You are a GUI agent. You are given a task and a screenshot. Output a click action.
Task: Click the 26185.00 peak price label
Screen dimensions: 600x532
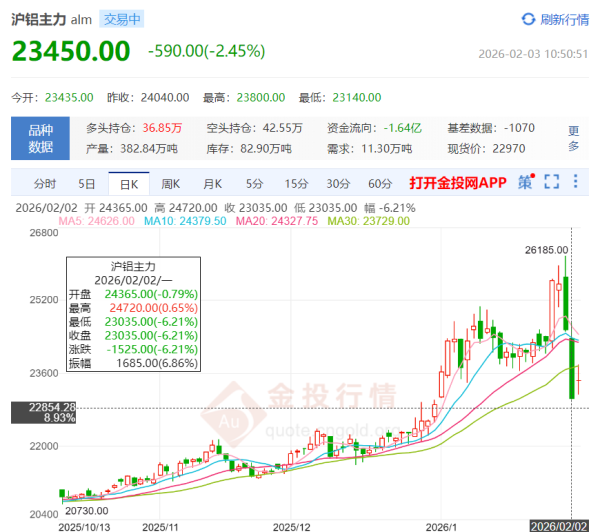546,250
